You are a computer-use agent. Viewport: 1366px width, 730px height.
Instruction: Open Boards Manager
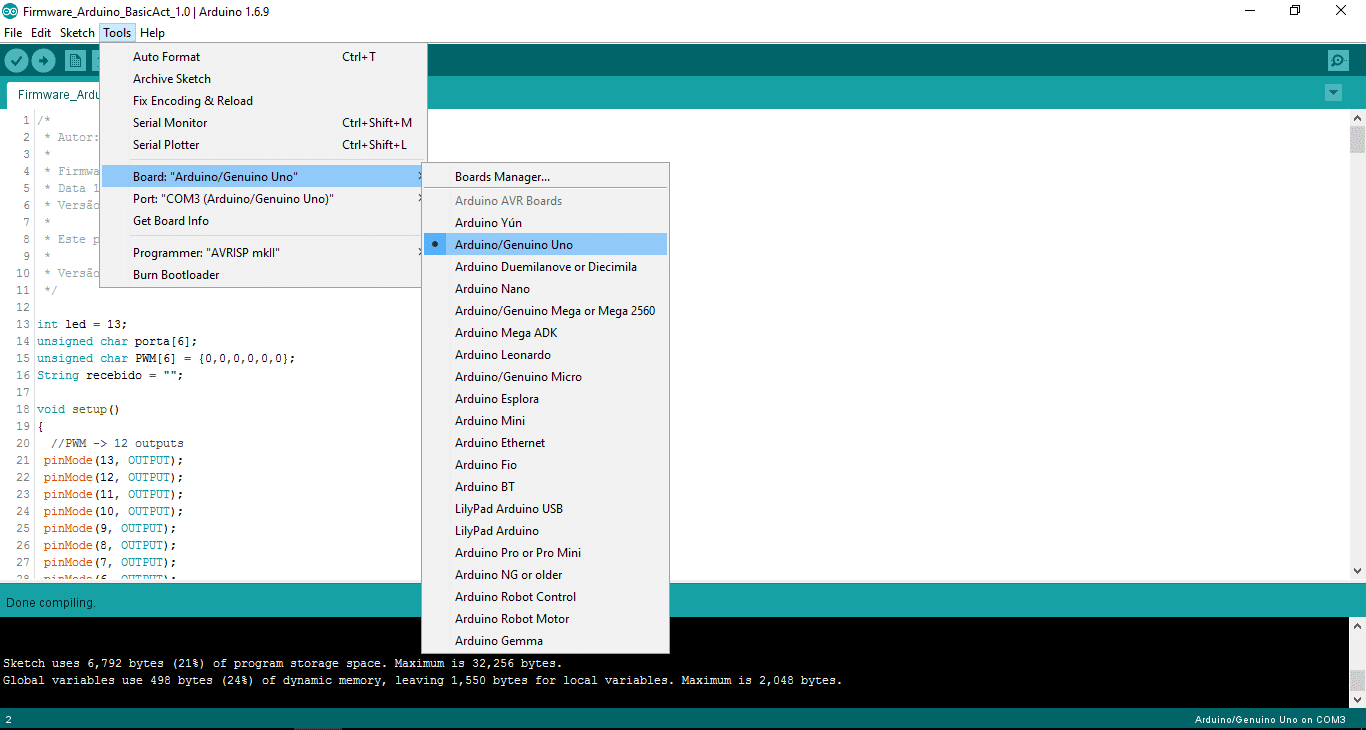point(502,177)
